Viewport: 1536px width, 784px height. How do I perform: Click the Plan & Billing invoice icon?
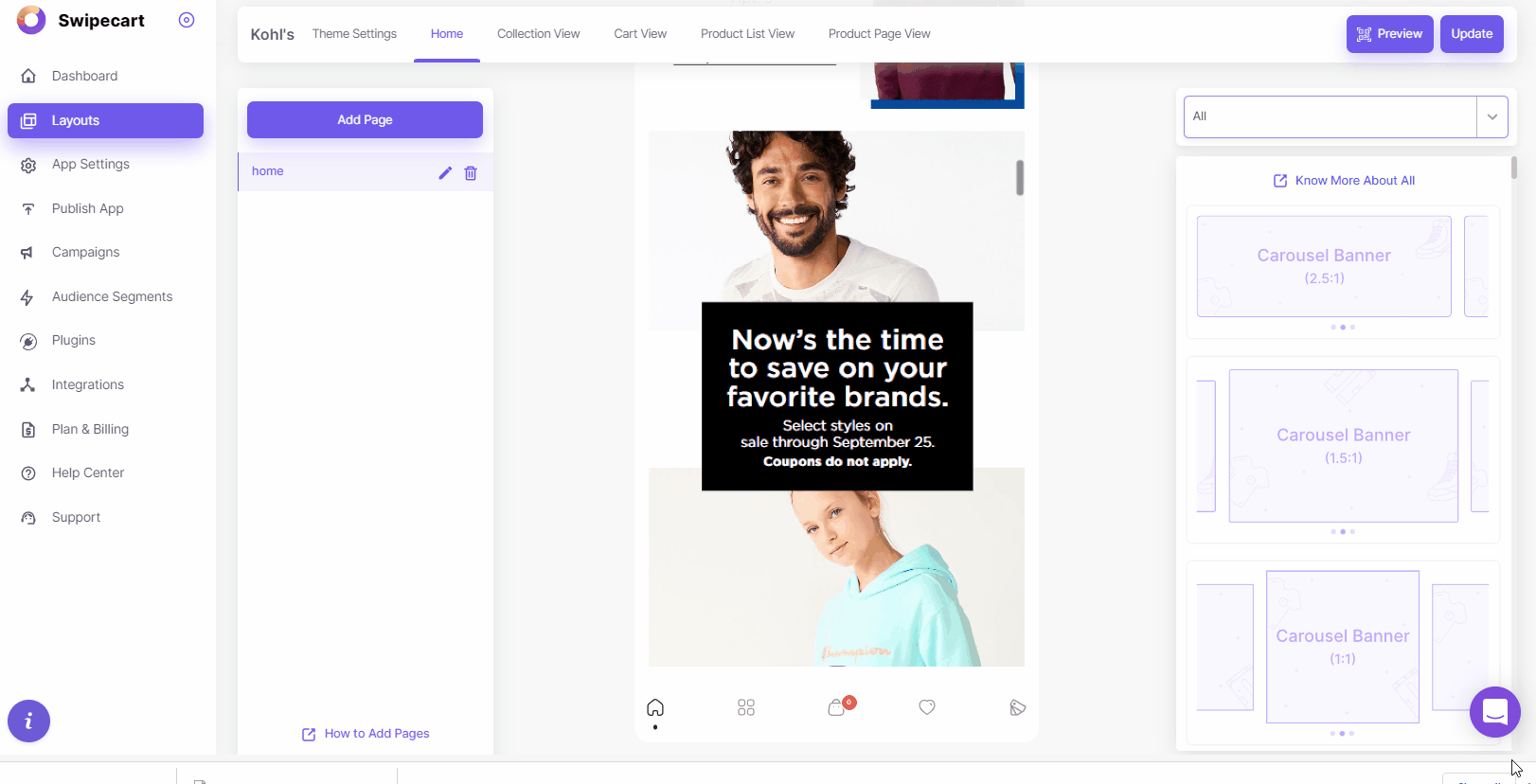tap(28, 429)
